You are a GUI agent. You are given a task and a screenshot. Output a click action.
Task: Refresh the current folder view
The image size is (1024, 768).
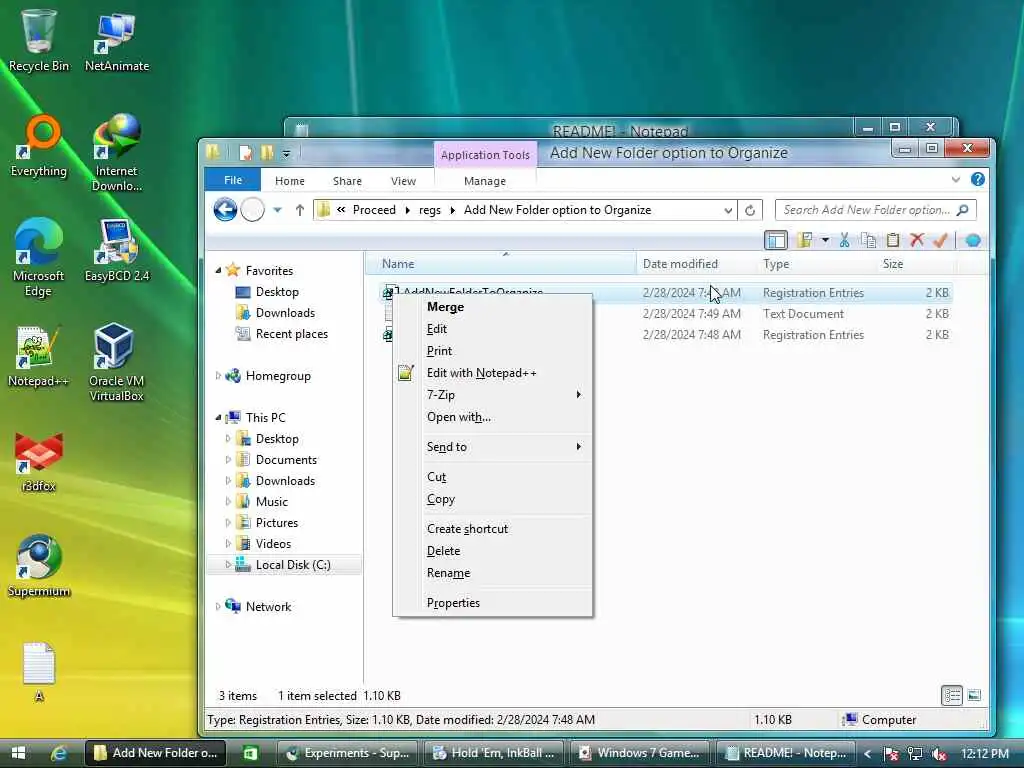(x=750, y=210)
